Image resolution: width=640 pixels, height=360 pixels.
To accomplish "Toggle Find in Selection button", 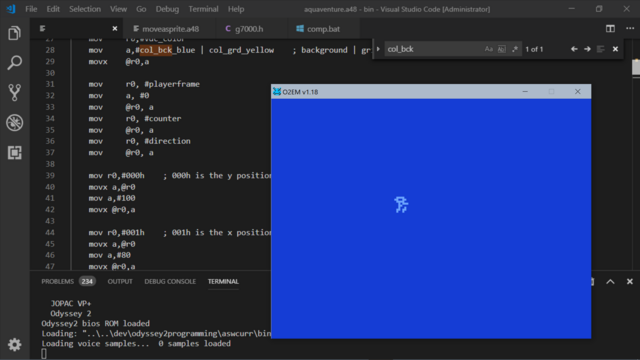I will [x=600, y=49].
